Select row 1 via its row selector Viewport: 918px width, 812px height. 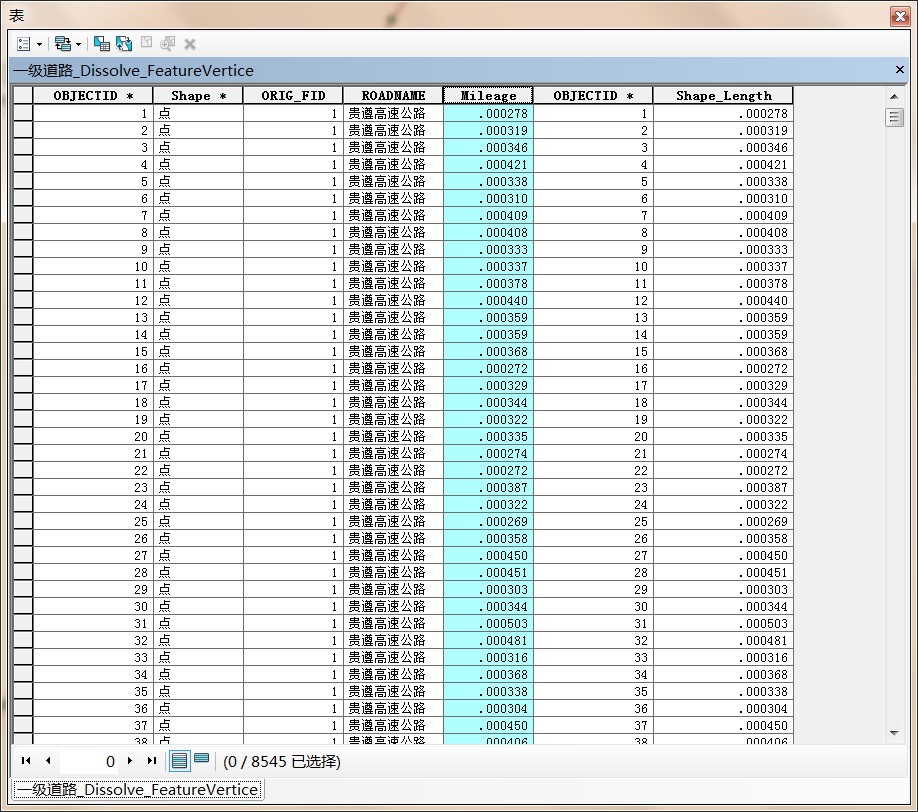23,113
